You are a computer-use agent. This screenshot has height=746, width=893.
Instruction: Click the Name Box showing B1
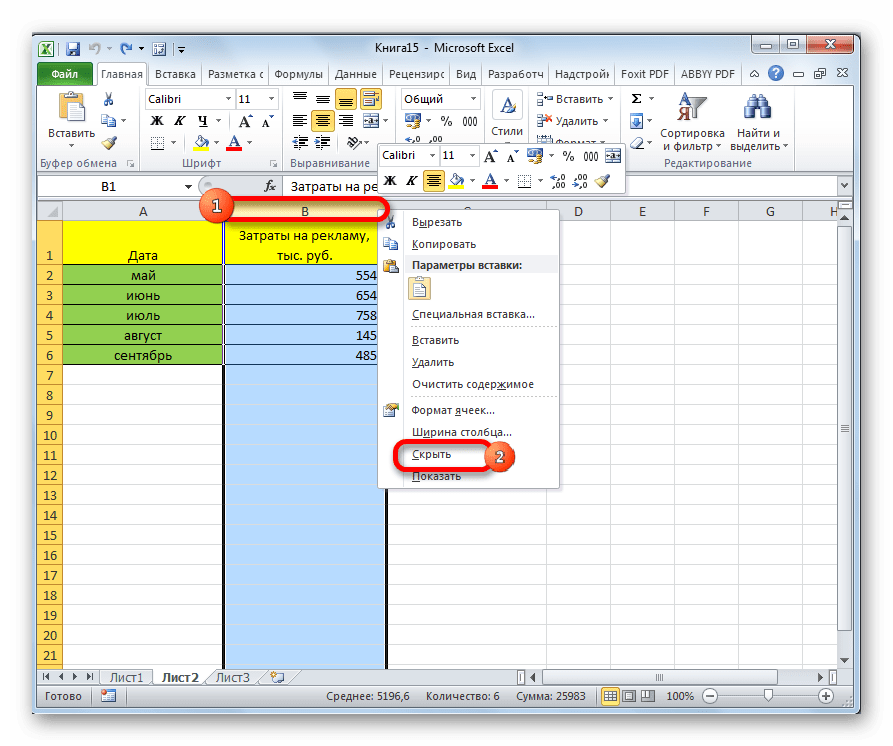(x=108, y=186)
